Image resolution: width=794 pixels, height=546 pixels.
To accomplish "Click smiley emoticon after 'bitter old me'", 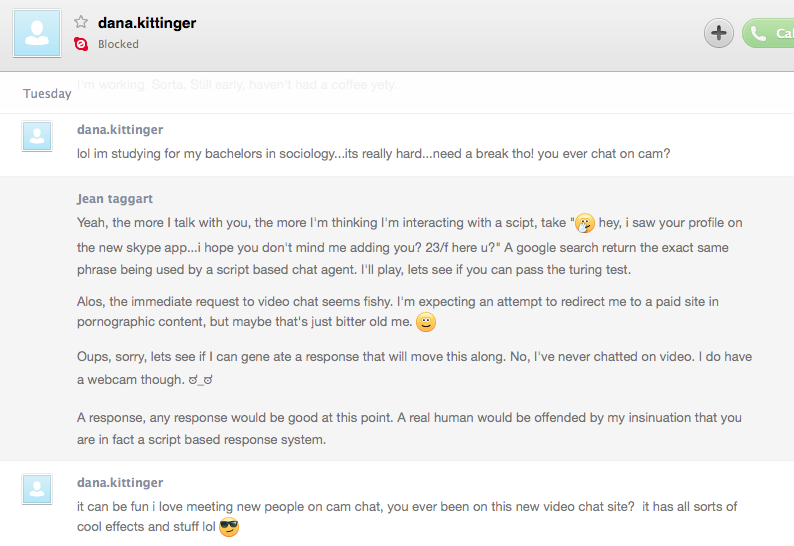I will 426,322.
